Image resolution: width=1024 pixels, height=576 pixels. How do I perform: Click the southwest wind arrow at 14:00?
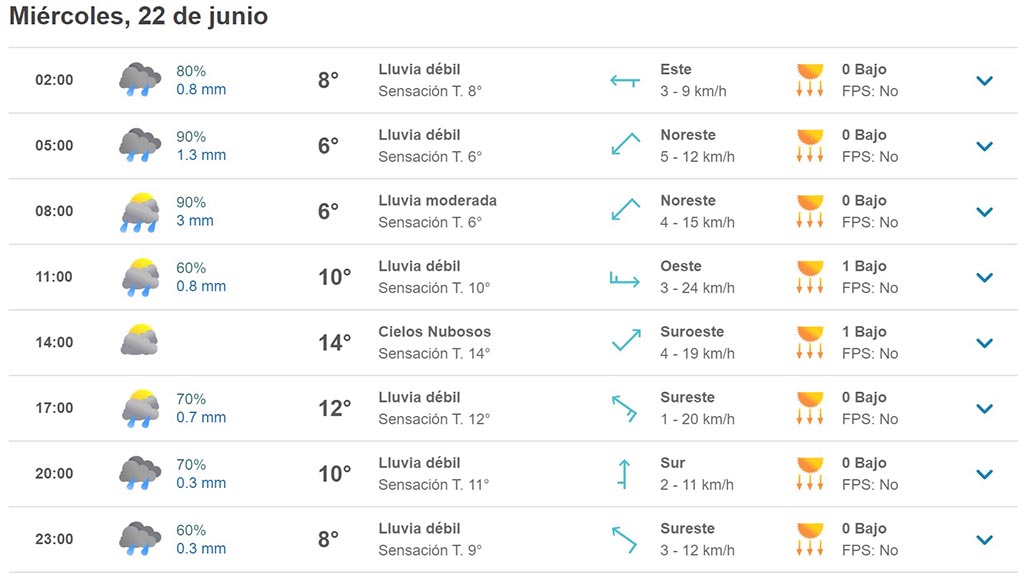click(x=625, y=342)
